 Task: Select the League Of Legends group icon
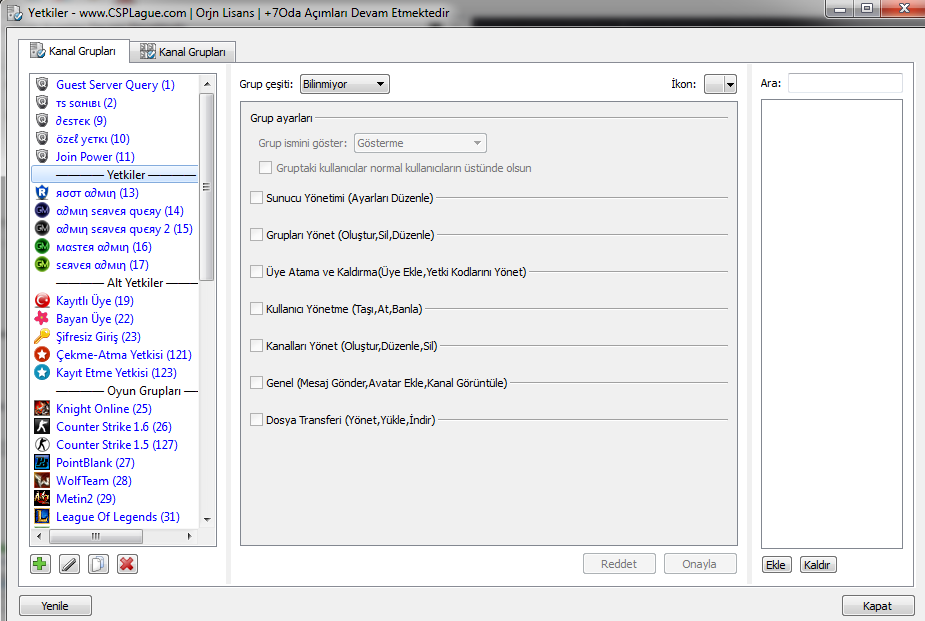click(42, 517)
